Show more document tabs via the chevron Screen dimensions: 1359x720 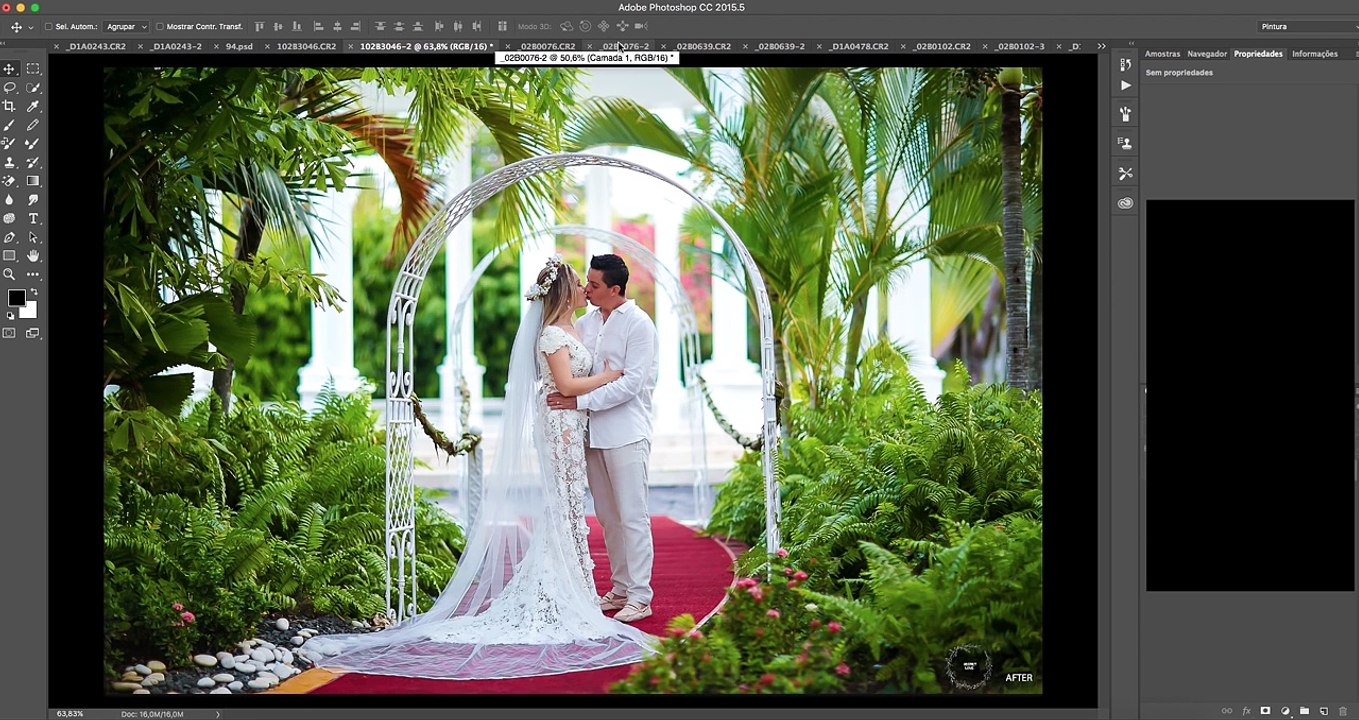[1101, 46]
